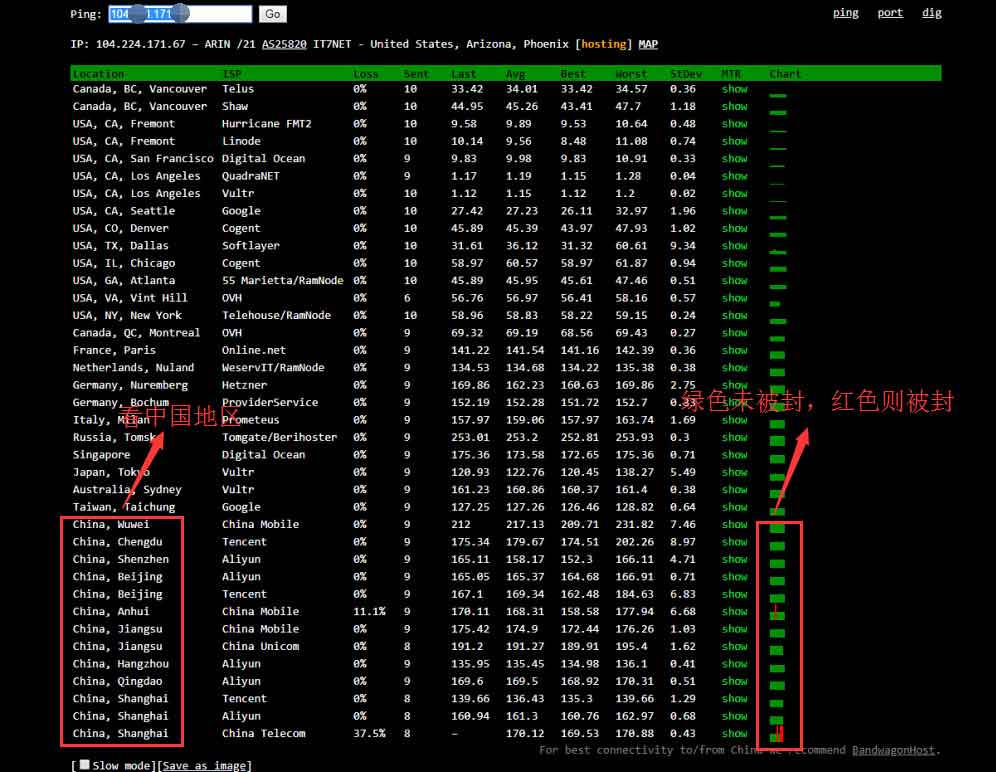Show MTR for Taiwan Taichung Google row
Image resolution: width=996 pixels, height=772 pixels.
pos(734,507)
